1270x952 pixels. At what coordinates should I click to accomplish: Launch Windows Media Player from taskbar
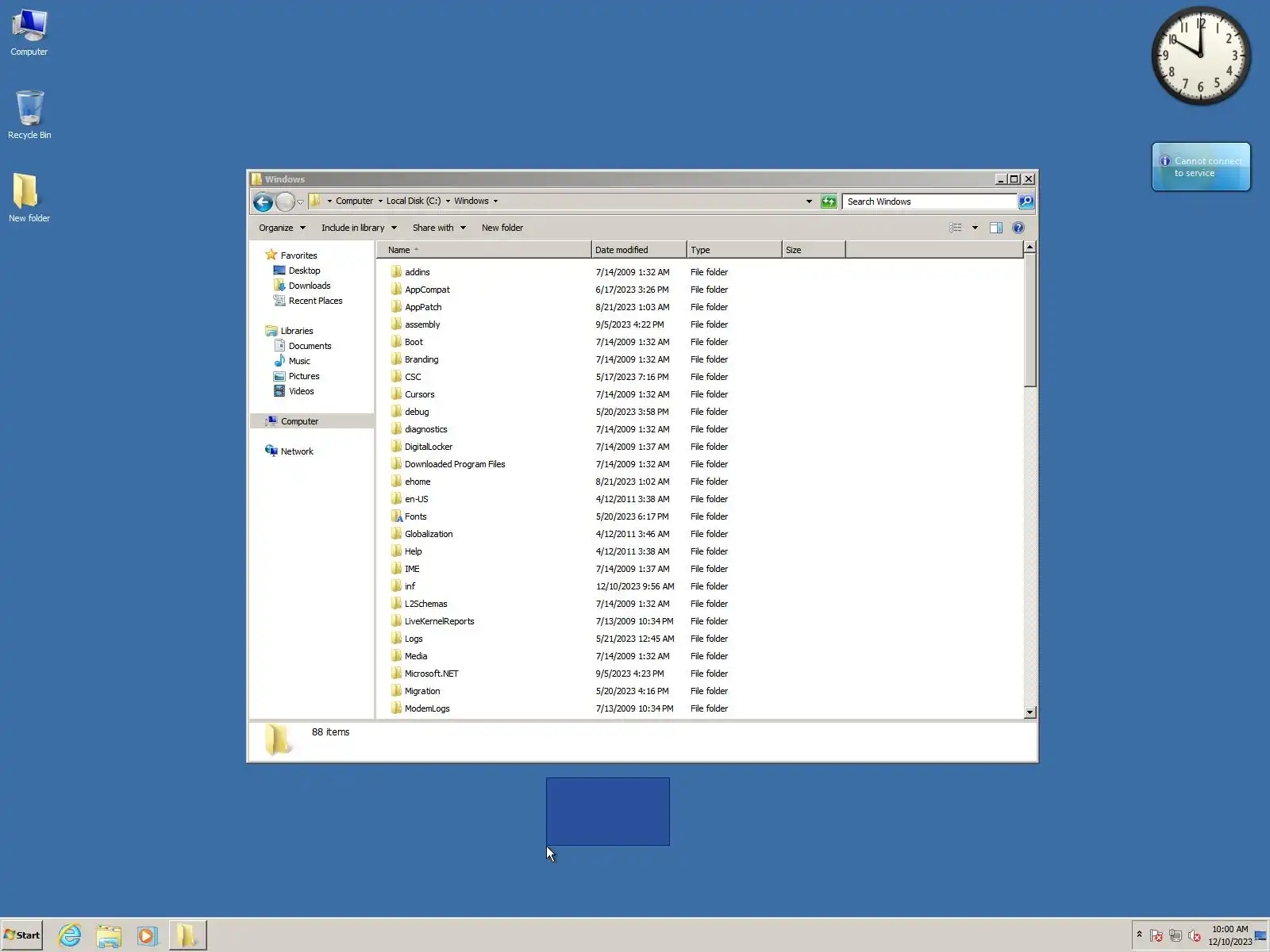(x=148, y=935)
